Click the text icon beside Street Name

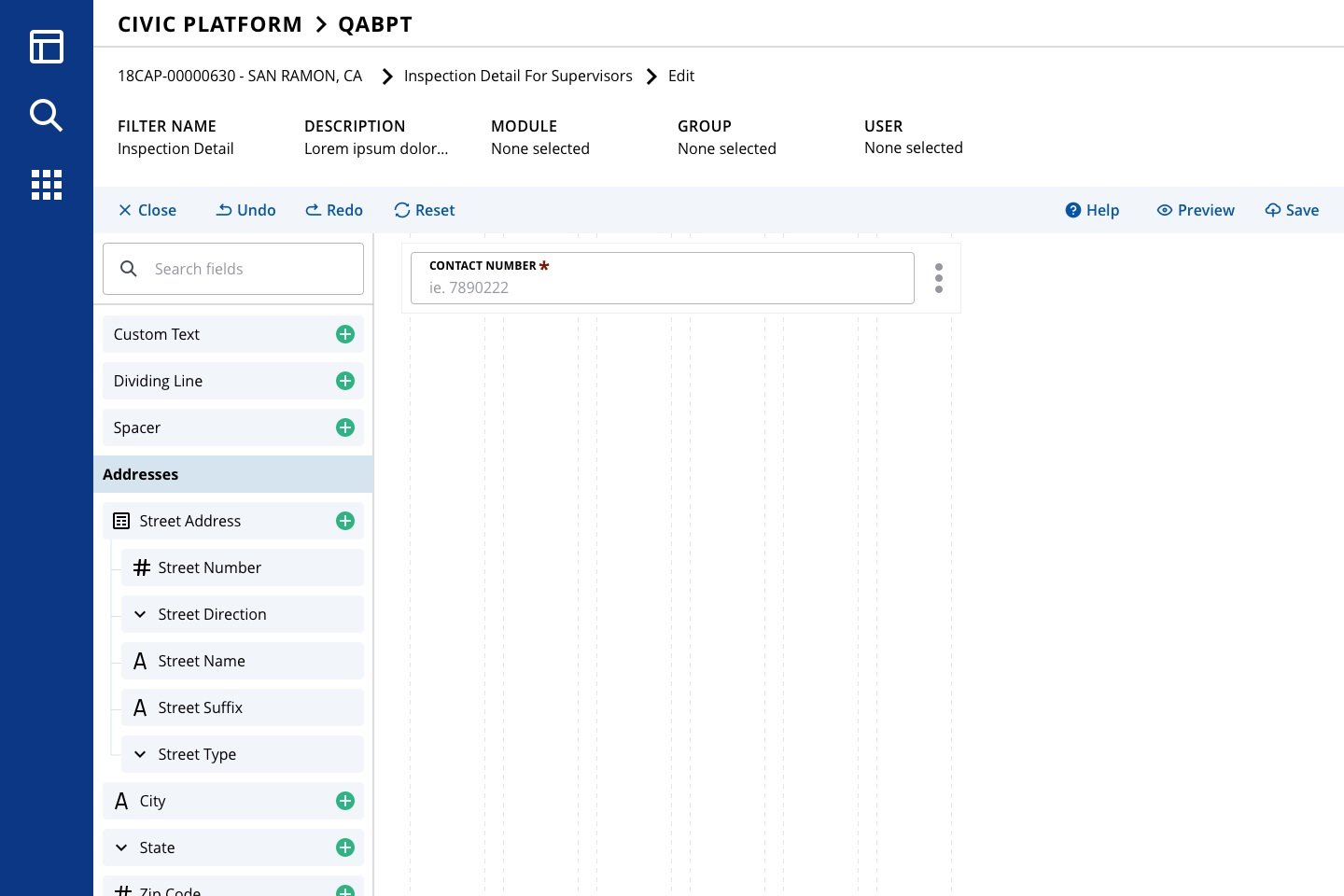(x=140, y=661)
